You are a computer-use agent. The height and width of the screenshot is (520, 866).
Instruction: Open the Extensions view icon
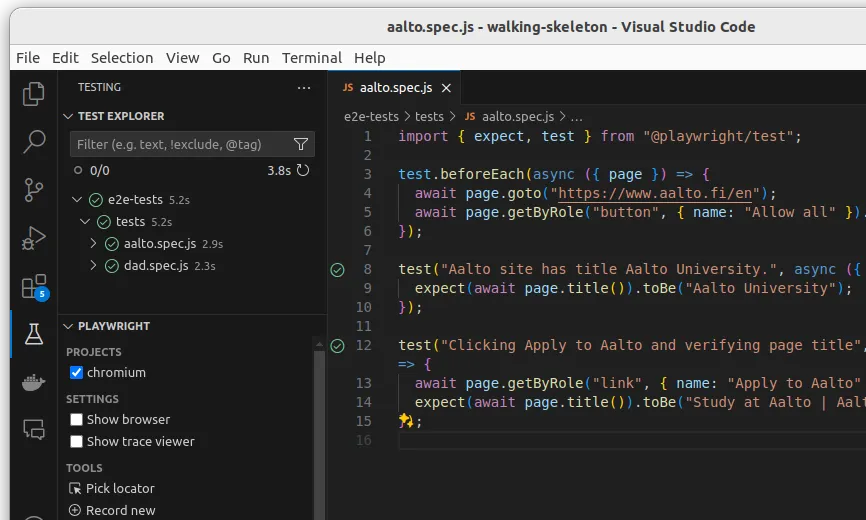click(34, 286)
